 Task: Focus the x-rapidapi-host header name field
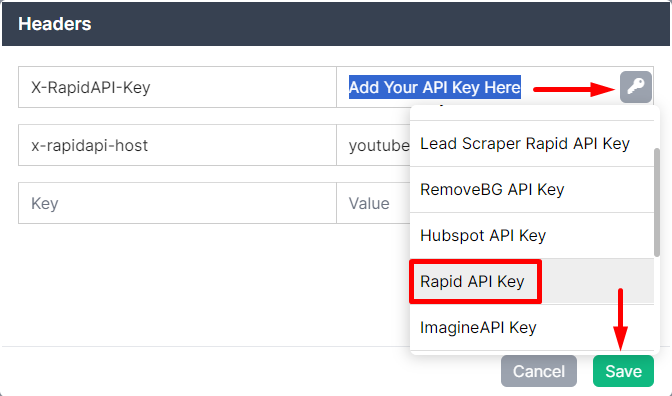(177, 145)
